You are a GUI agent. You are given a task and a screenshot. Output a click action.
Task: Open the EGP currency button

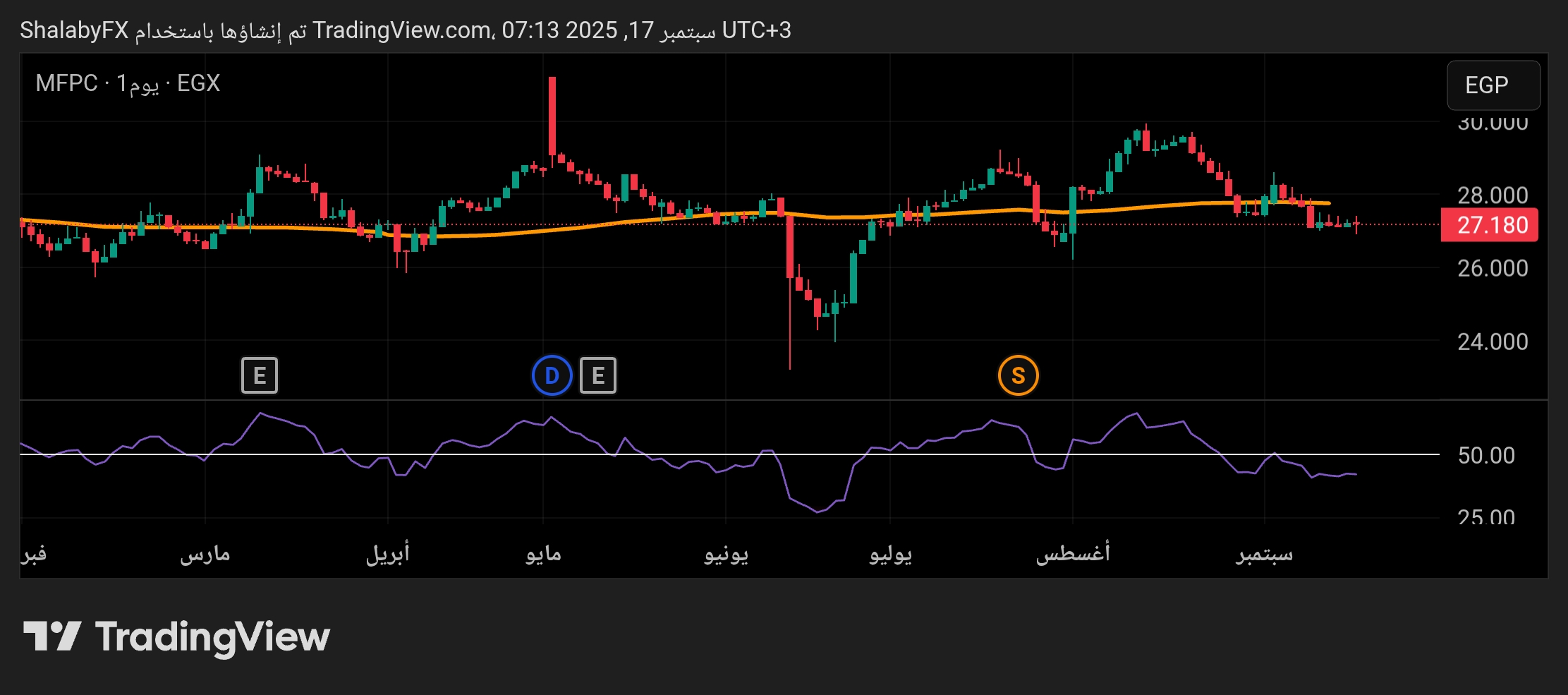(1494, 85)
